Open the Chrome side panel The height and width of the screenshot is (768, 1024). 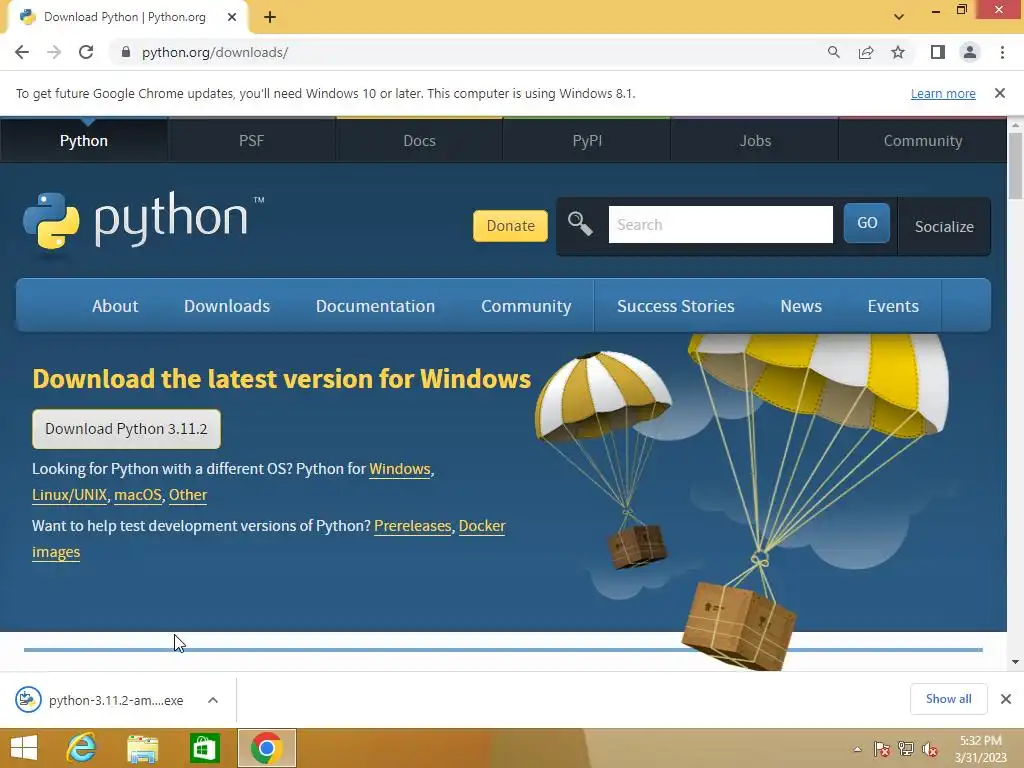point(938,52)
